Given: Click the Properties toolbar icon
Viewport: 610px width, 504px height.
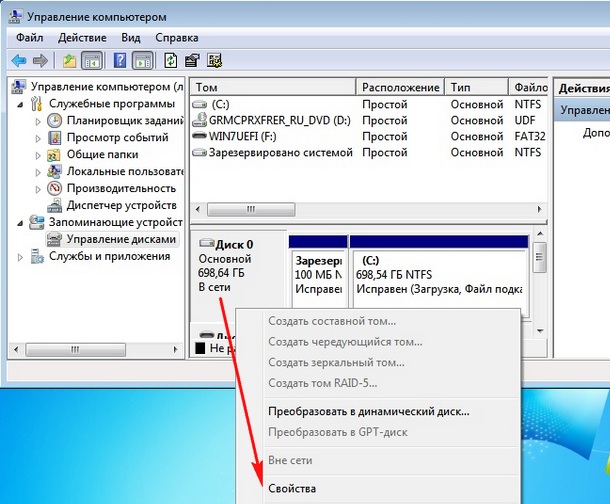Looking at the screenshot, I should click(x=192, y=61).
